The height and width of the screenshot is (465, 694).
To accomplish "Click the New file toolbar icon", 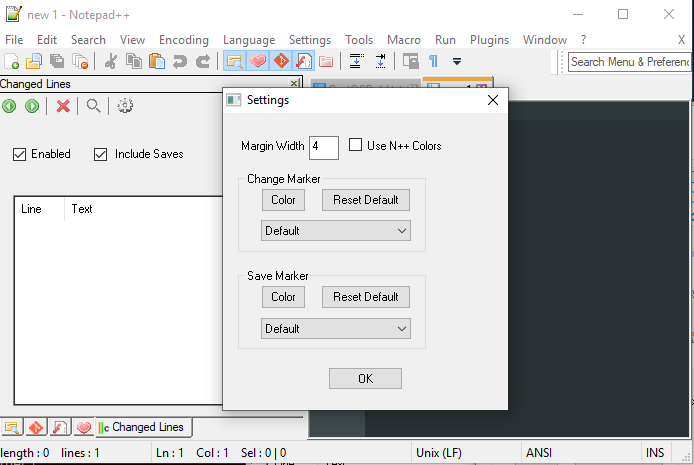I will (12, 61).
